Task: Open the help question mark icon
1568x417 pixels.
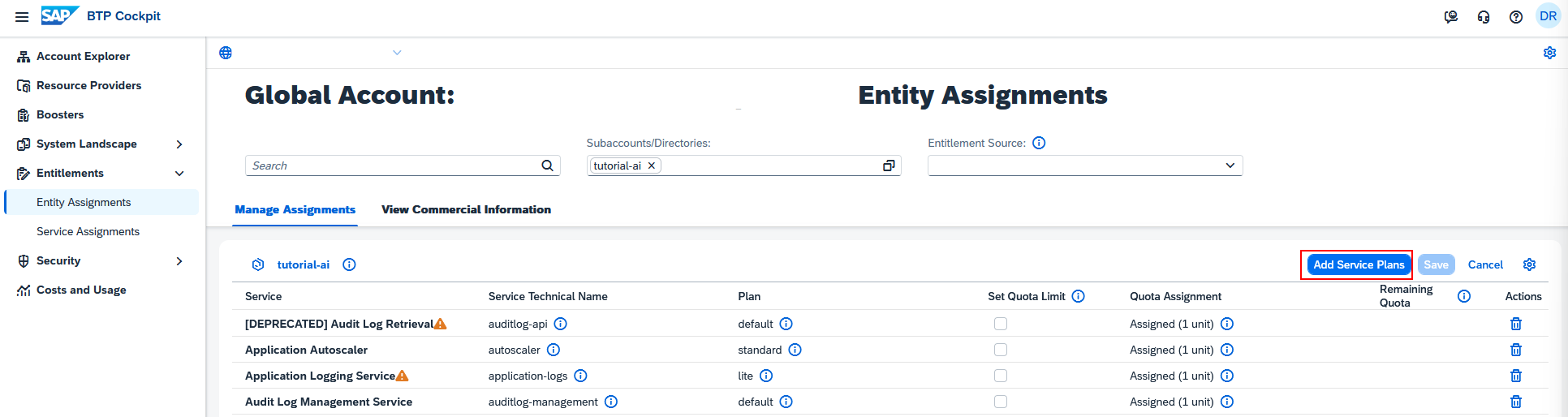Action: 1516,16
